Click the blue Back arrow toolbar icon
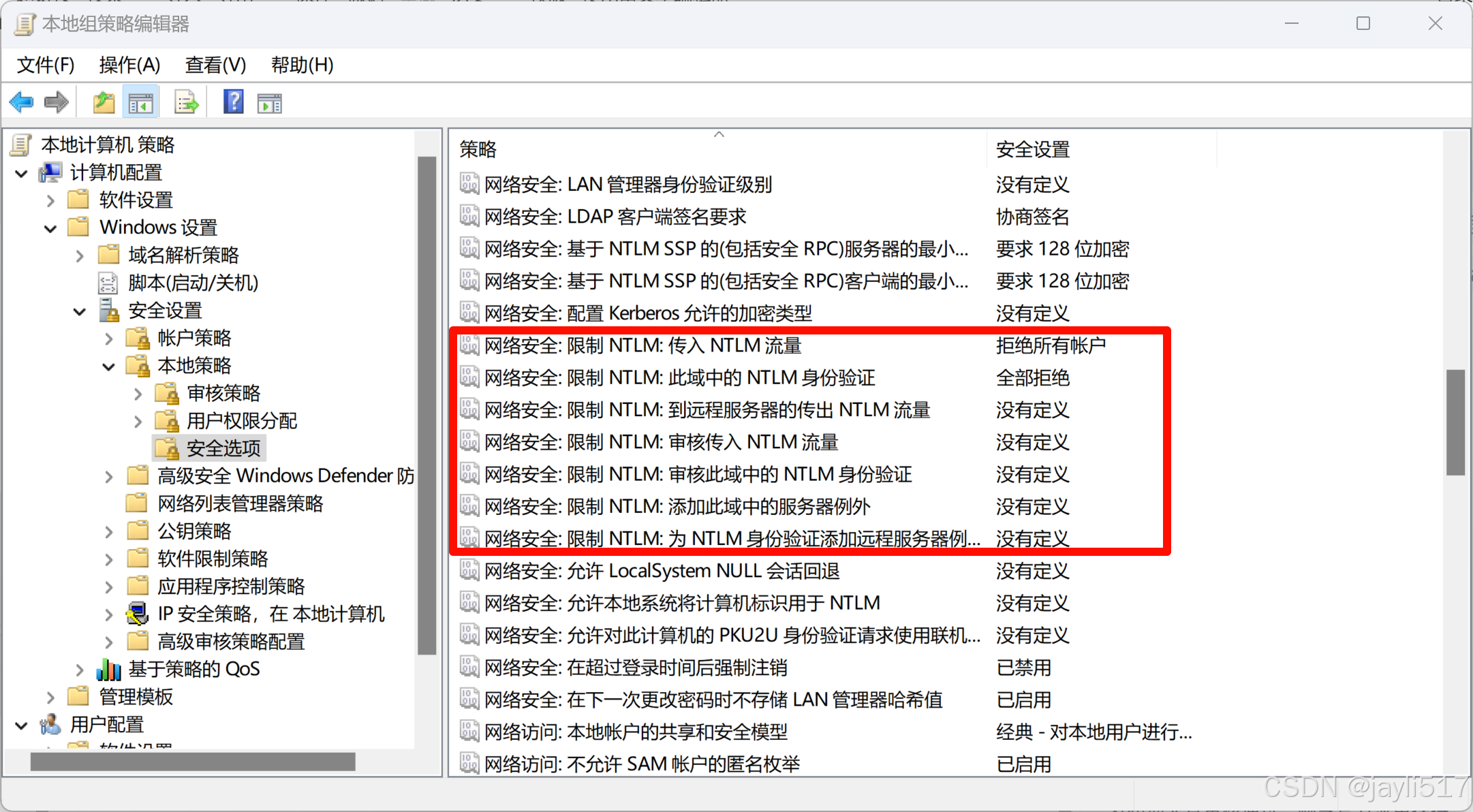1473x812 pixels. [x=22, y=103]
